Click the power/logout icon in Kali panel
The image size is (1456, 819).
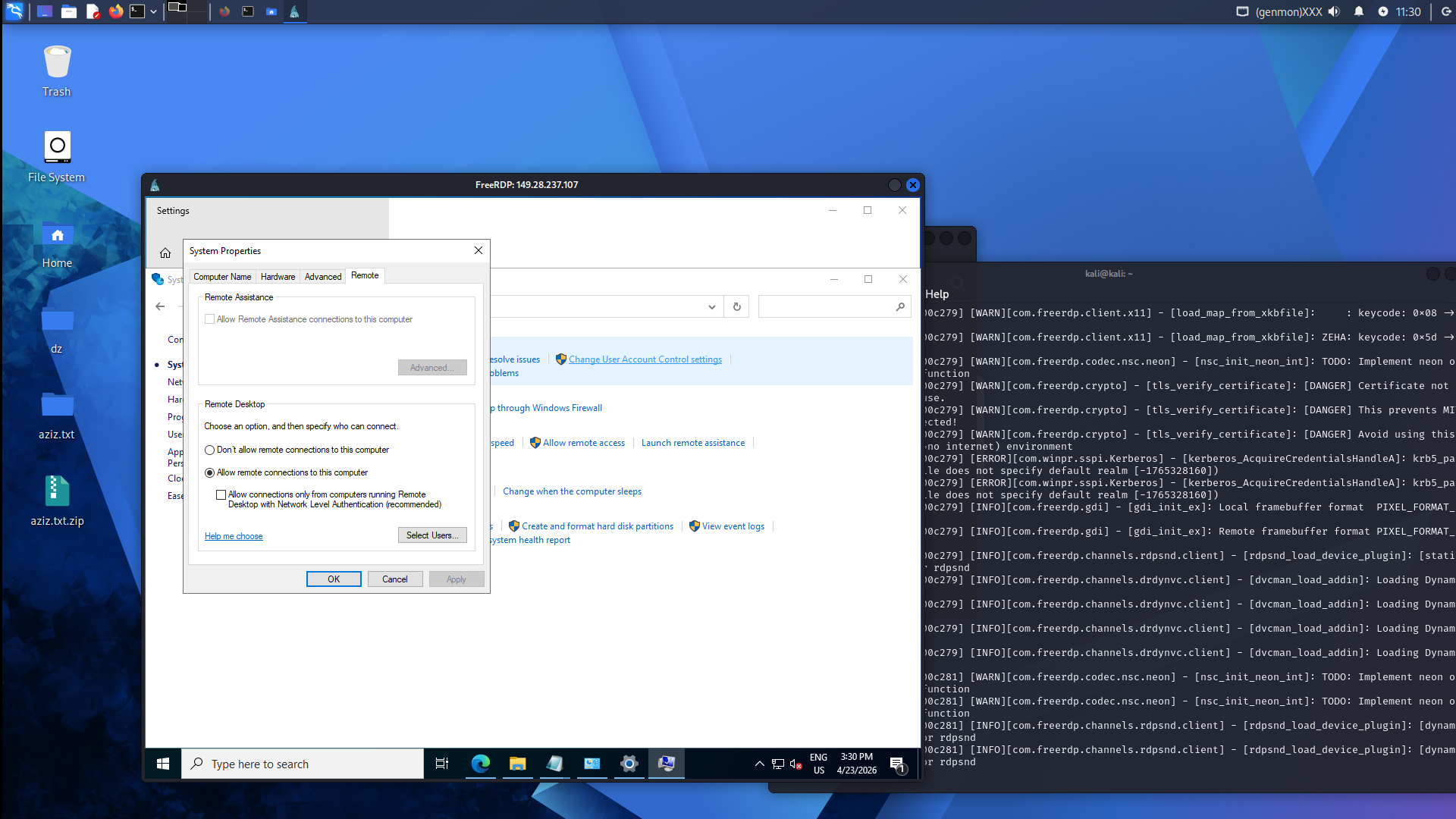click(x=1445, y=11)
